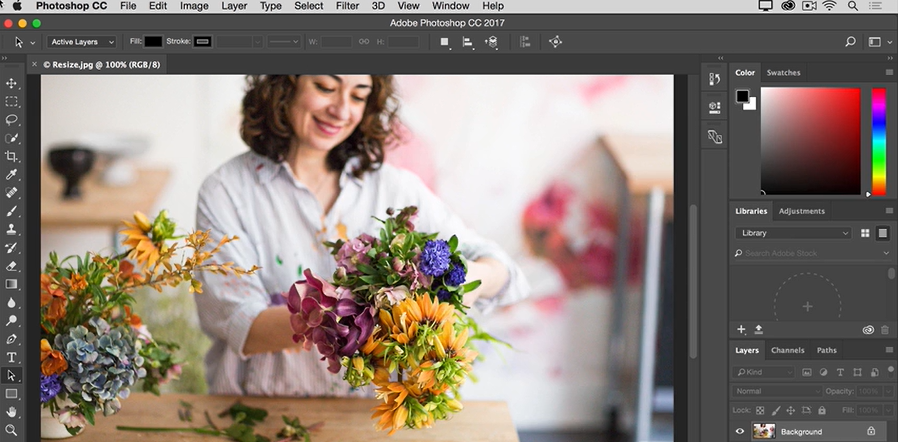Select the Pen tool
Image resolution: width=898 pixels, height=442 pixels.
click(x=11, y=339)
